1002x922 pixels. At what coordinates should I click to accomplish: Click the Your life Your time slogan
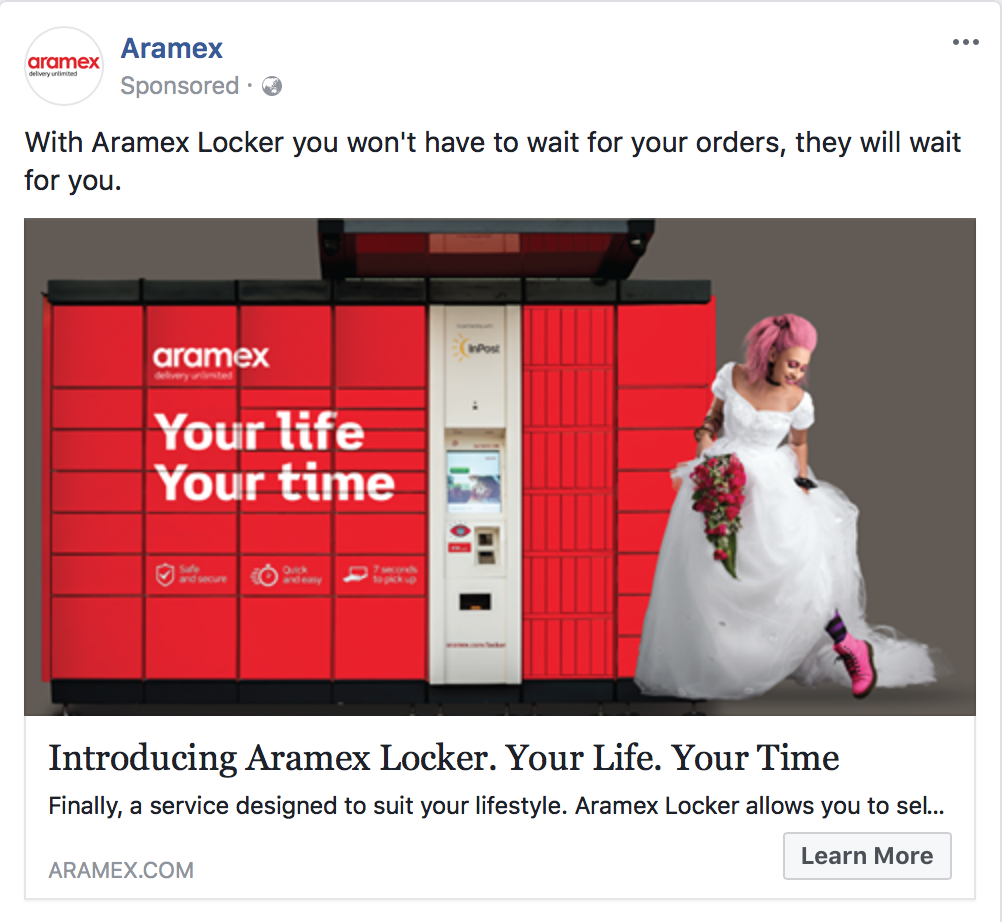[x=274, y=456]
